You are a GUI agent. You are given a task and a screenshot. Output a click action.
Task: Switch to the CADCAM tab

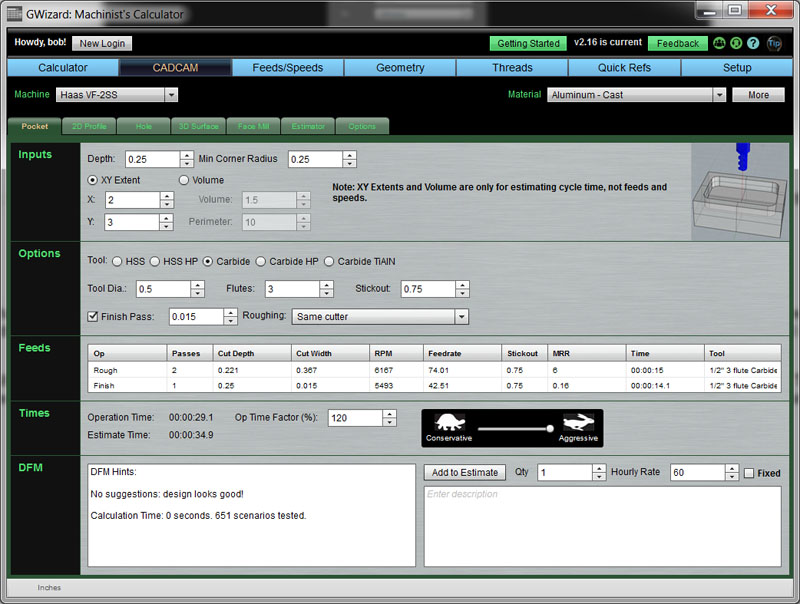pos(175,67)
